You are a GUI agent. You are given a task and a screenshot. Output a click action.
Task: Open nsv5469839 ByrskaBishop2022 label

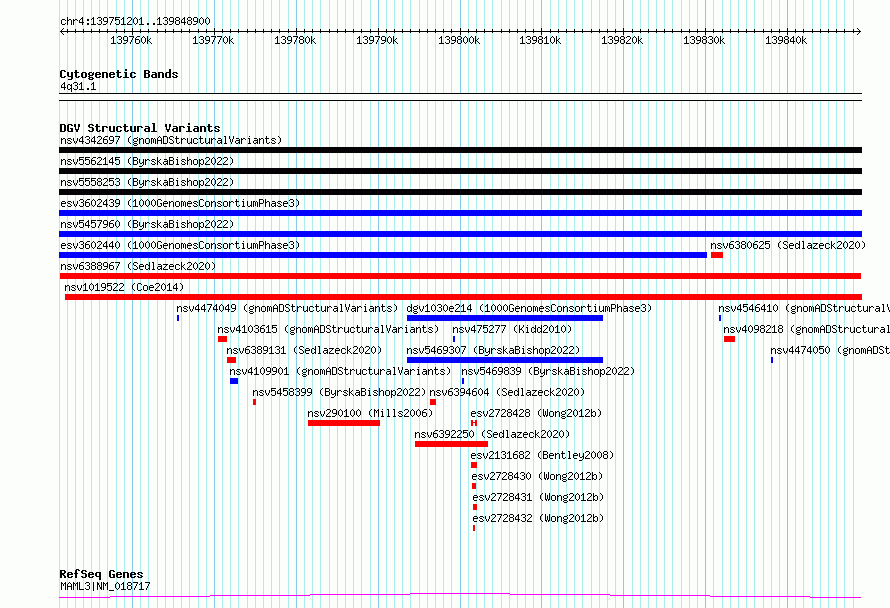548,371
